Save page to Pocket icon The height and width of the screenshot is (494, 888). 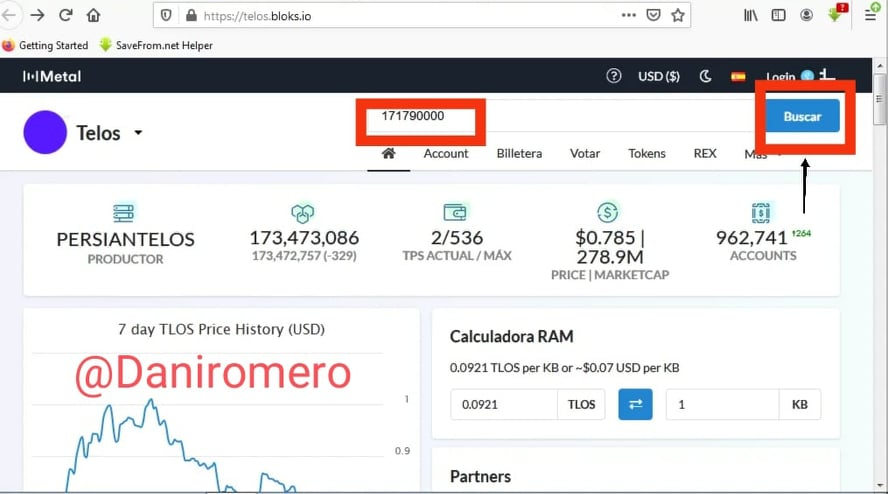click(x=654, y=15)
